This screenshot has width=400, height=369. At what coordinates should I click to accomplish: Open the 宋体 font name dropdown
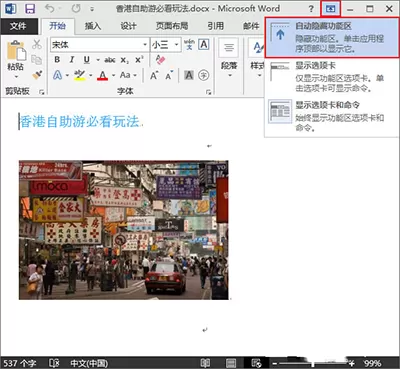coord(145,45)
